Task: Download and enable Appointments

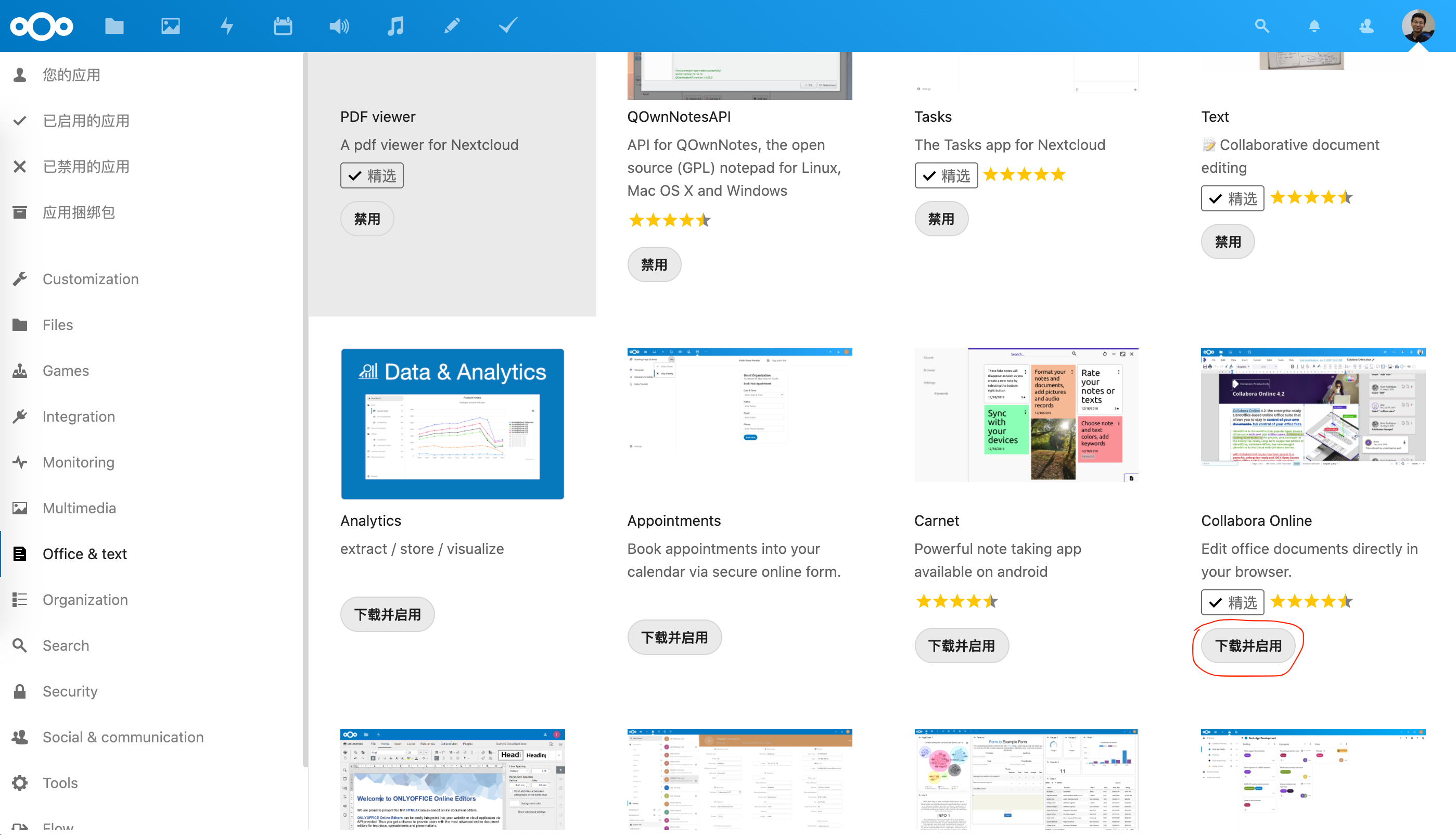Action: click(675, 638)
